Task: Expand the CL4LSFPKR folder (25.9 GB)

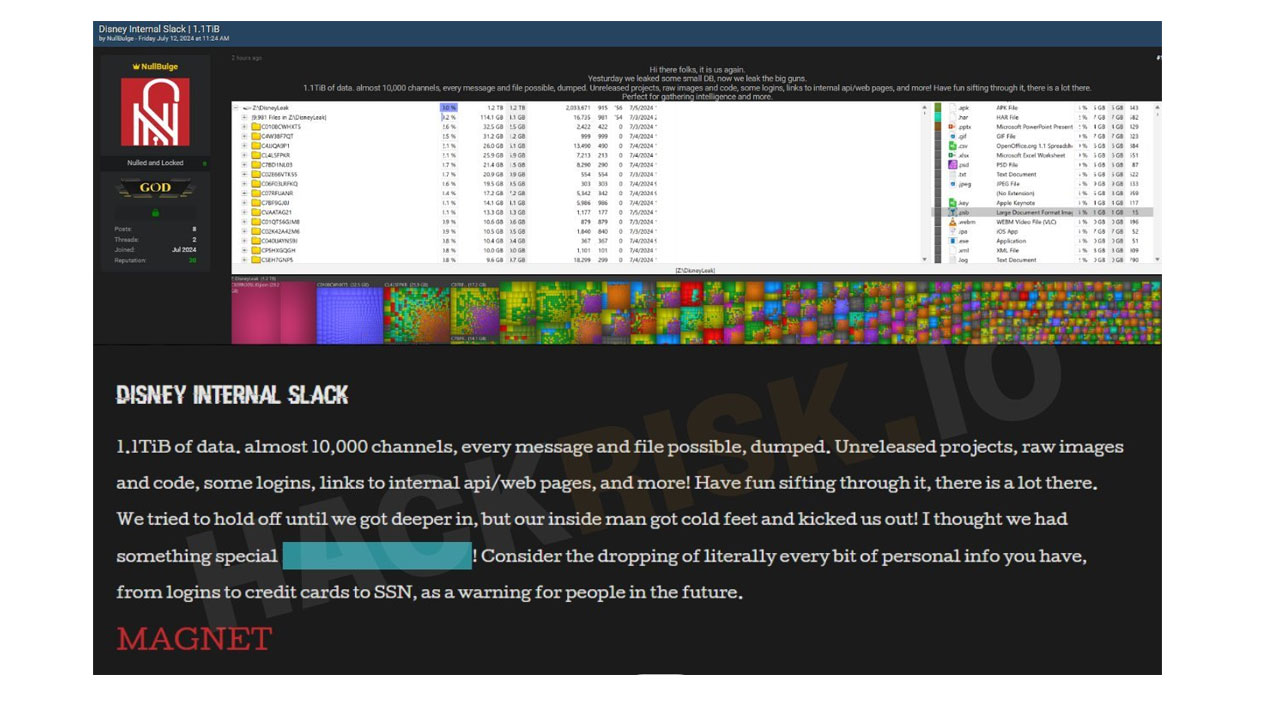Action: [x=244, y=155]
